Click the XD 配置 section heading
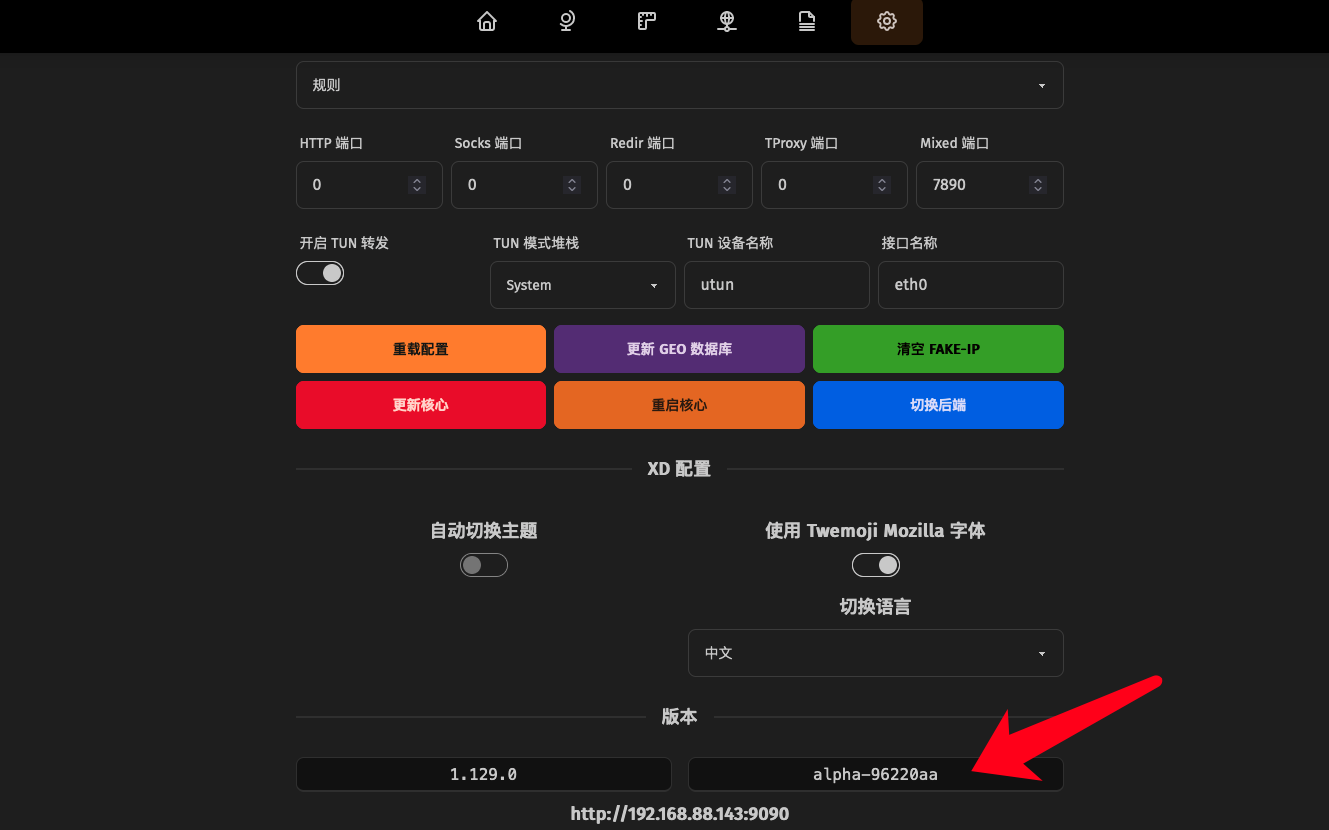The image size is (1329, 830). click(679, 469)
